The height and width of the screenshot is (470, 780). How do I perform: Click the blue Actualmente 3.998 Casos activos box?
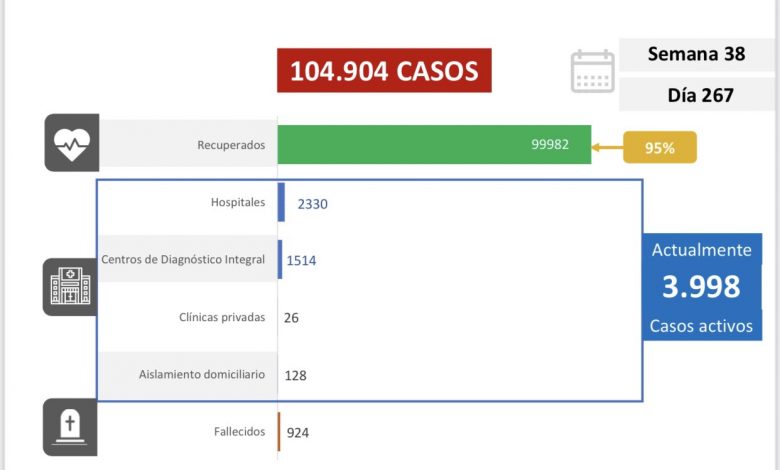(702, 287)
